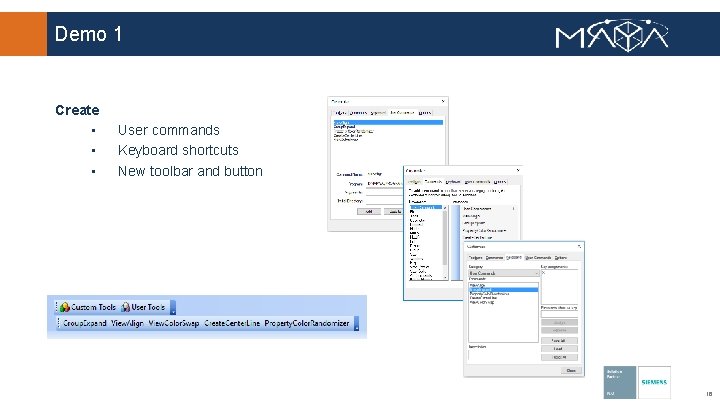Run the ViewColorSwap user command
720x405 pixels.
174,323
